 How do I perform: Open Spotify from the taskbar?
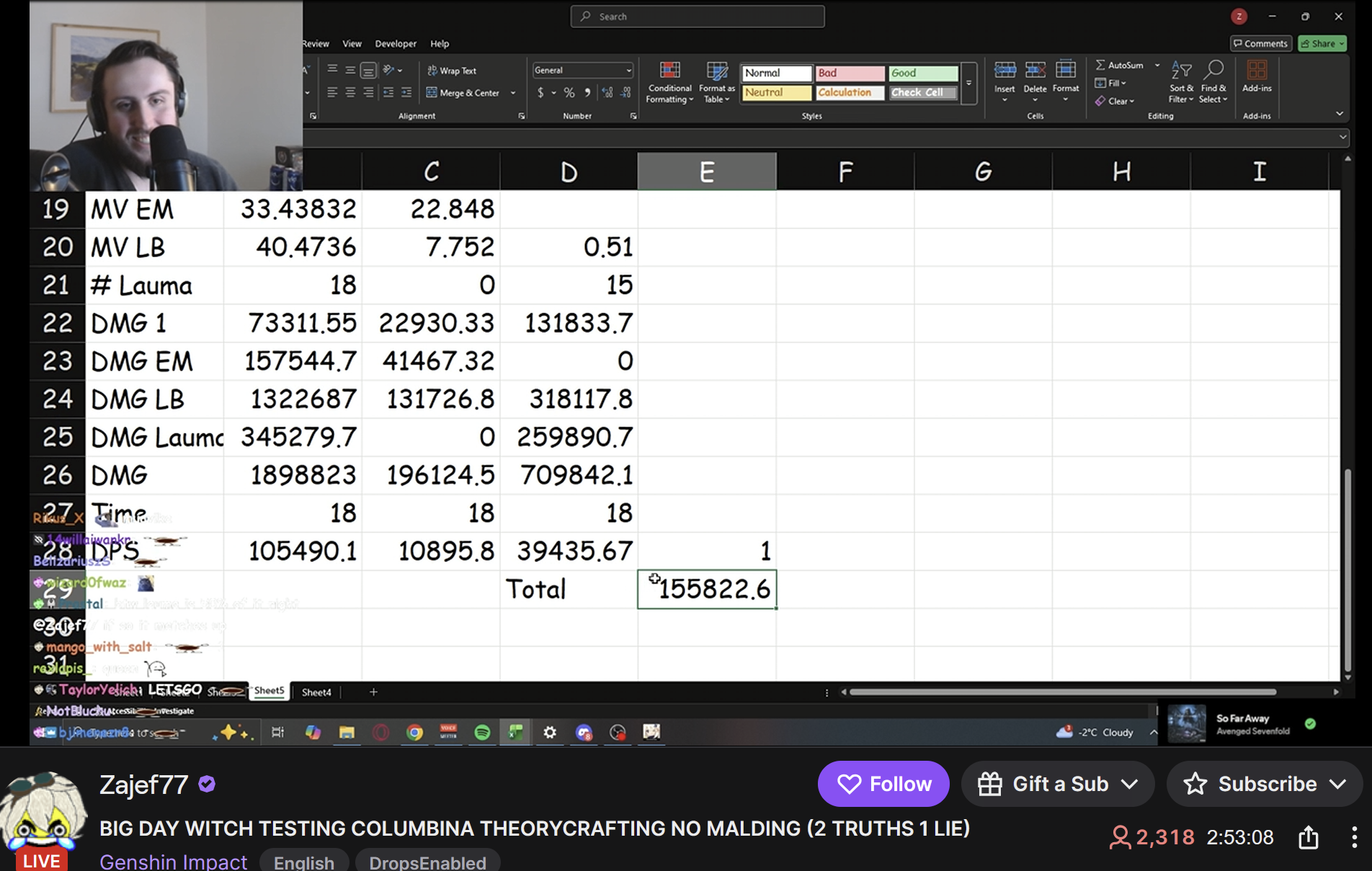pos(482,733)
